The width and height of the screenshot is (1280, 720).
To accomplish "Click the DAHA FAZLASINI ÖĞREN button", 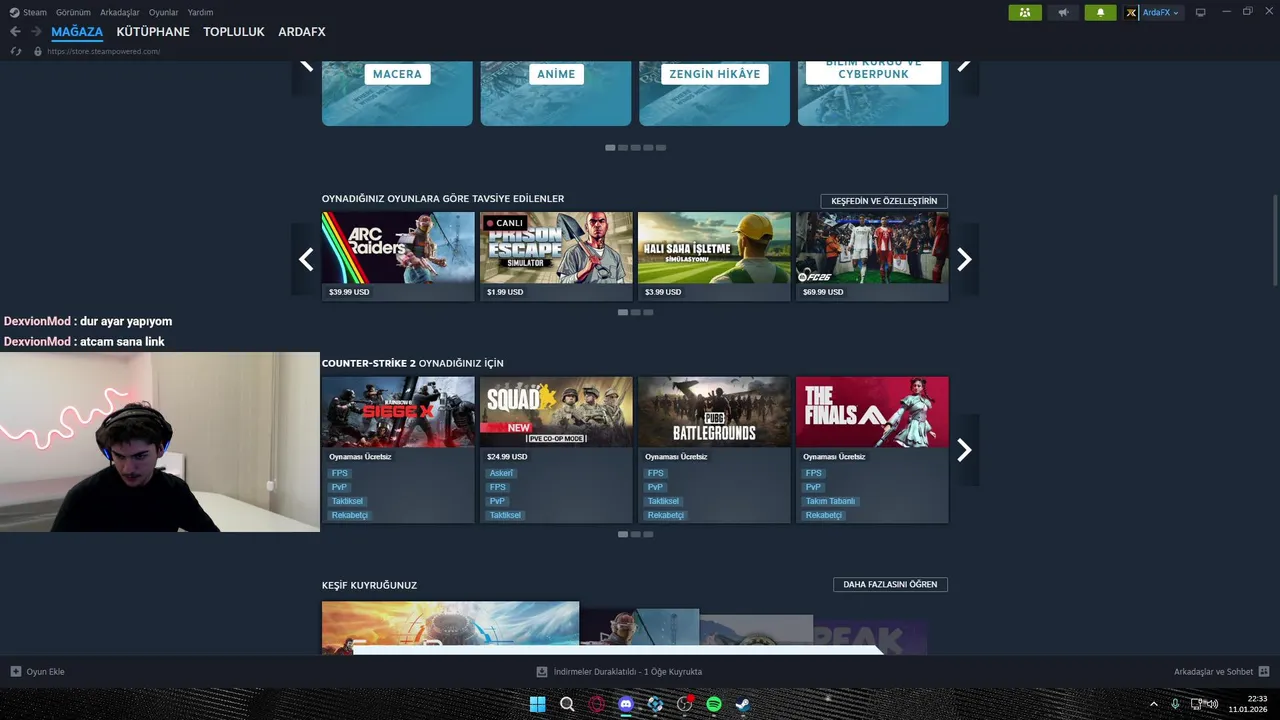I will tap(890, 584).
